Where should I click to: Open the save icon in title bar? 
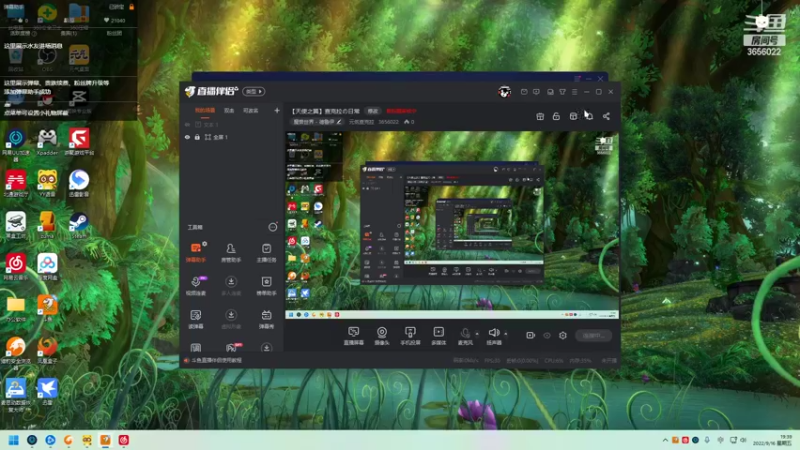coord(550,92)
